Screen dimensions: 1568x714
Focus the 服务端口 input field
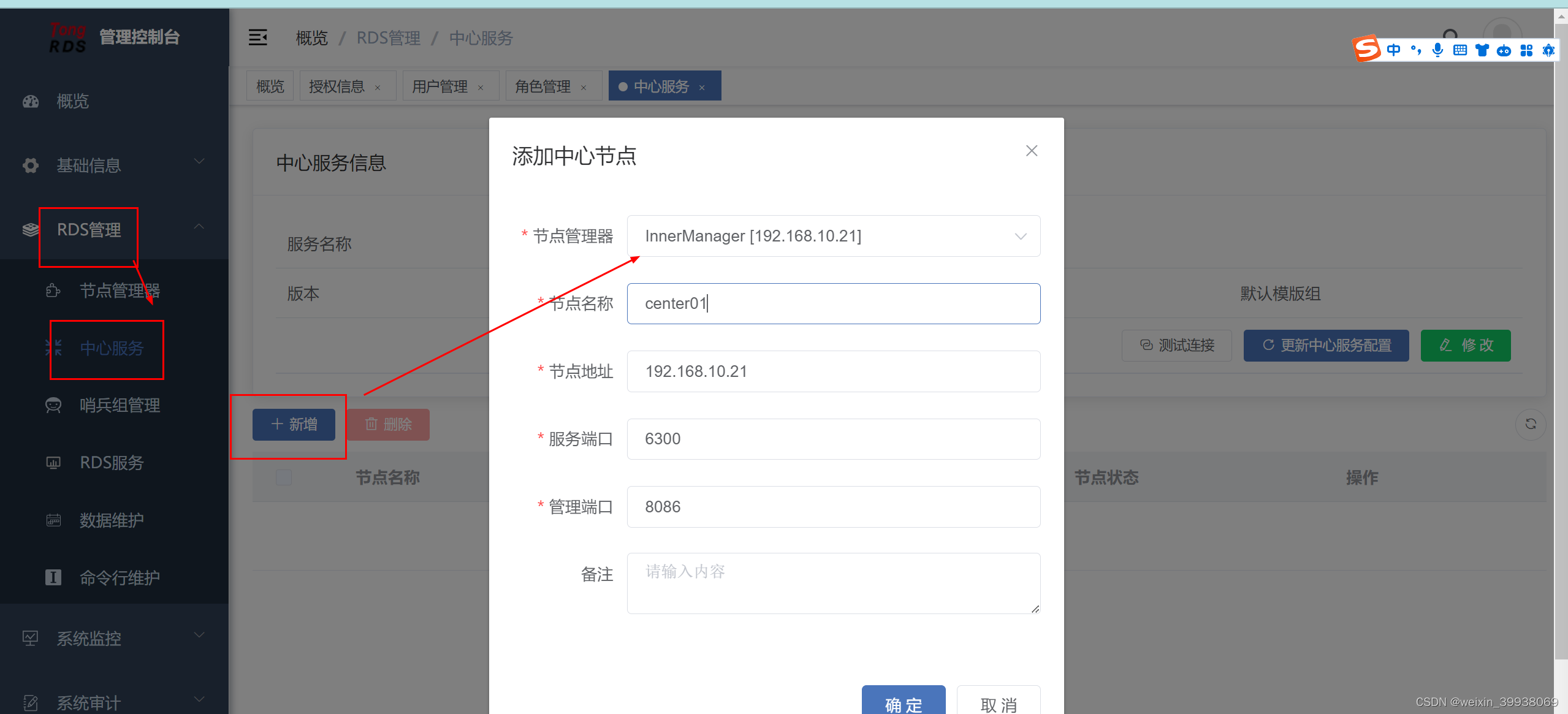click(833, 439)
